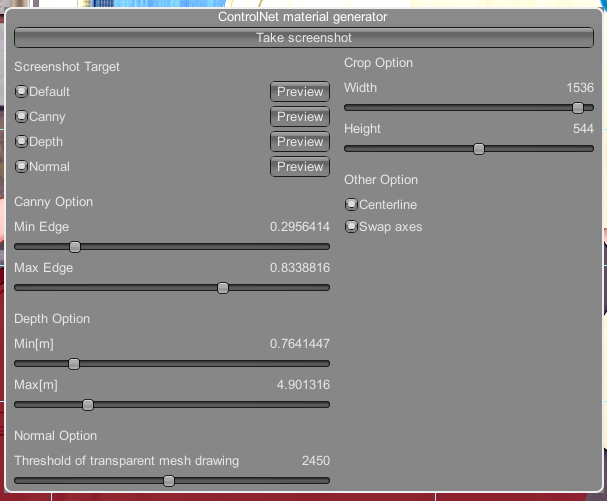This screenshot has width=607, height=501.
Task: Click the depth Max[m] slider handle
Action: 88,405
